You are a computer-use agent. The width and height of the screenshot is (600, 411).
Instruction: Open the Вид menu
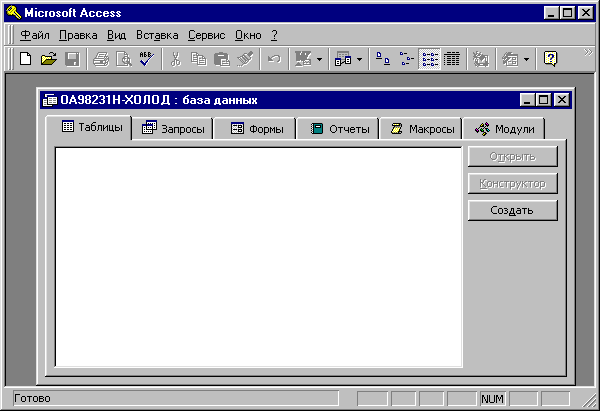pos(116,35)
